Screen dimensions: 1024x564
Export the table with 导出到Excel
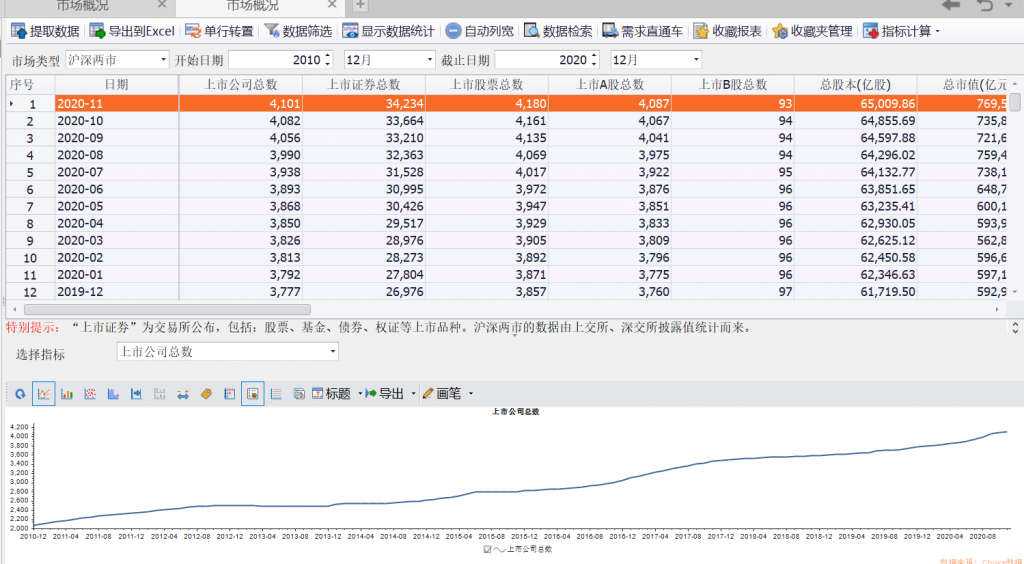tap(131, 31)
